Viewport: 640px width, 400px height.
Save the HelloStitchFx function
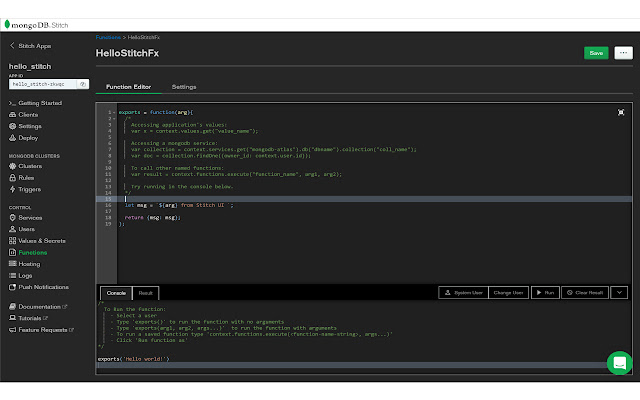pos(596,53)
